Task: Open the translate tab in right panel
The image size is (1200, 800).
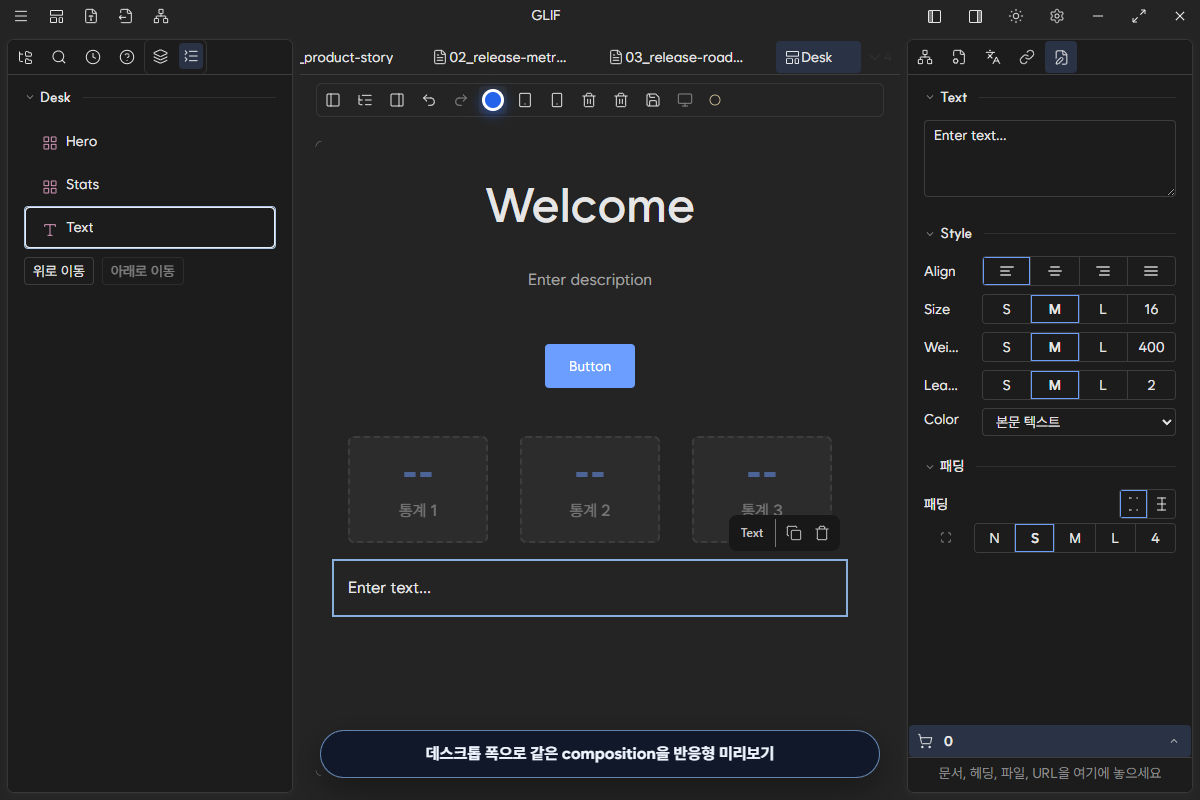Action: [x=993, y=57]
